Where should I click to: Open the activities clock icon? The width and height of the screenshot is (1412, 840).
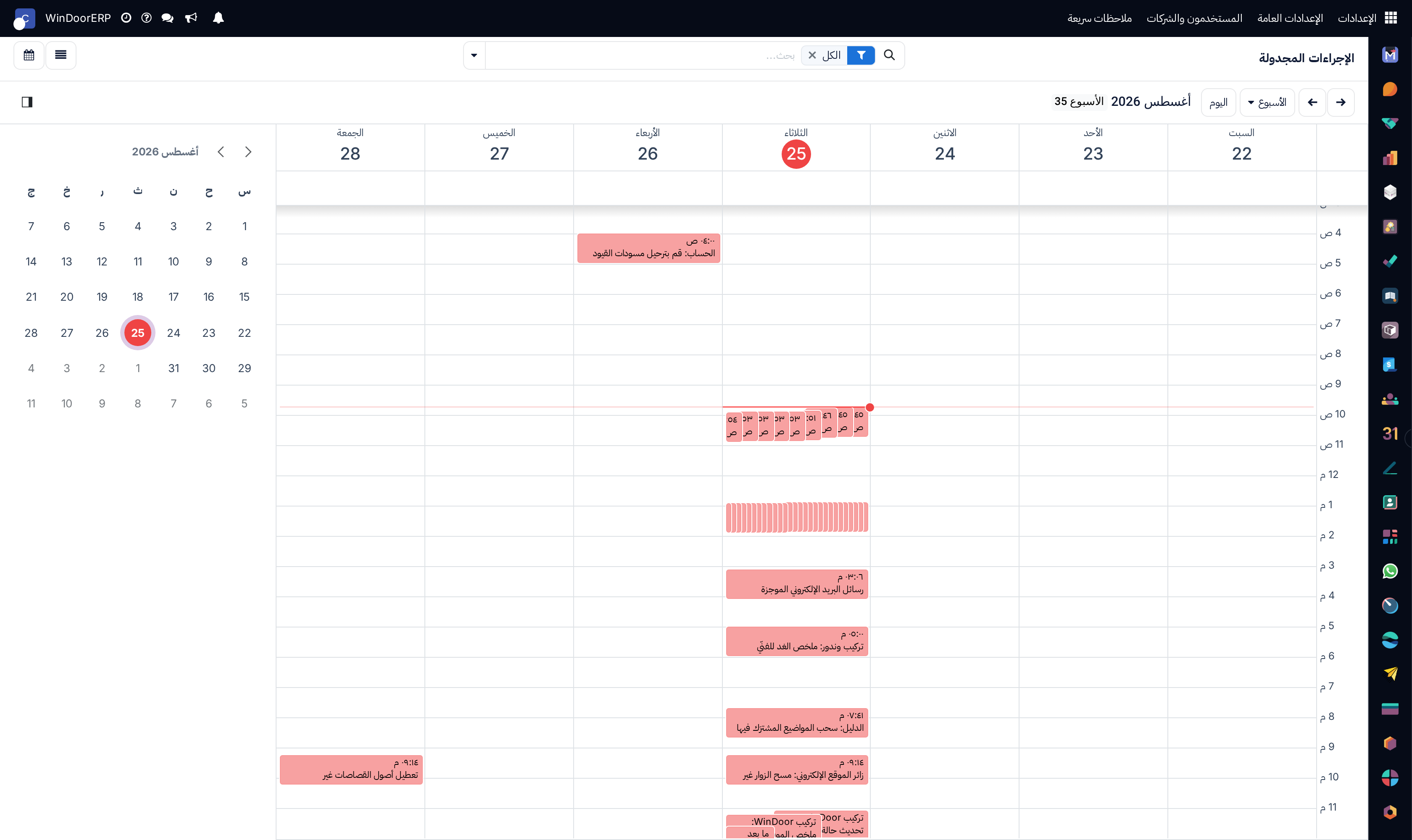click(x=126, y=18)
